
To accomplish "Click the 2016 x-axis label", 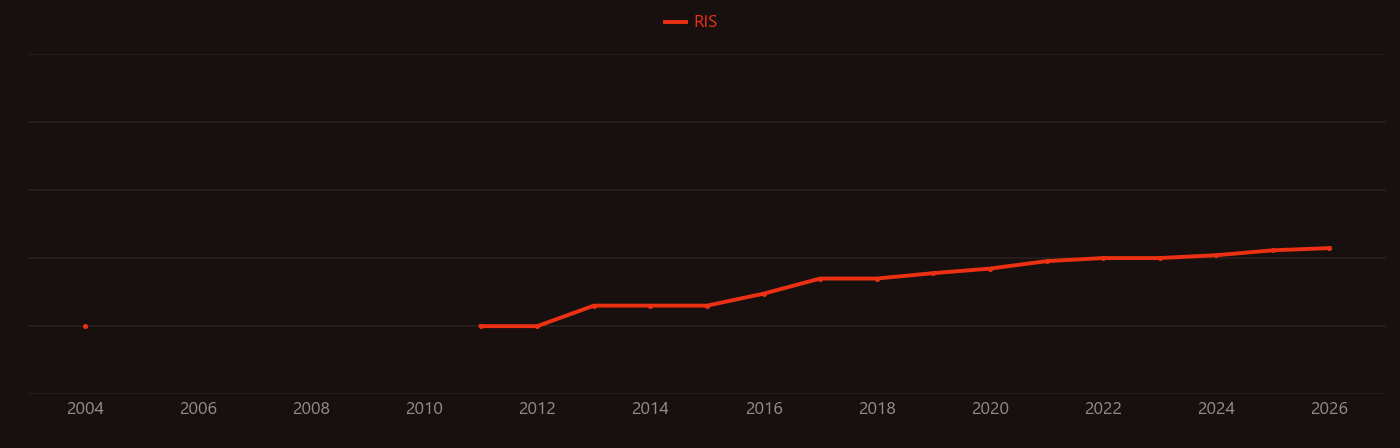I will point(764,409).
